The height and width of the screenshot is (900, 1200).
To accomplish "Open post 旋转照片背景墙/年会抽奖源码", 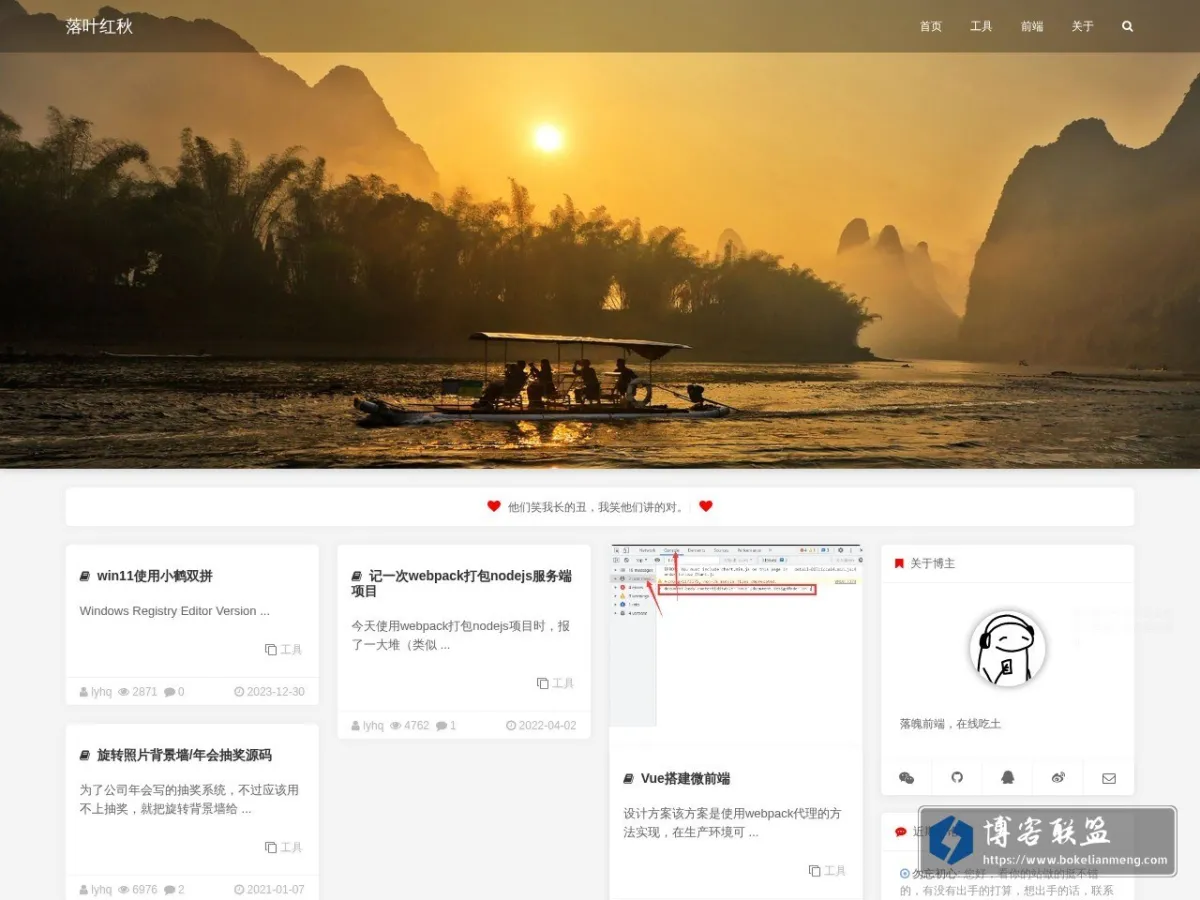I will click(x=184, y=755).
